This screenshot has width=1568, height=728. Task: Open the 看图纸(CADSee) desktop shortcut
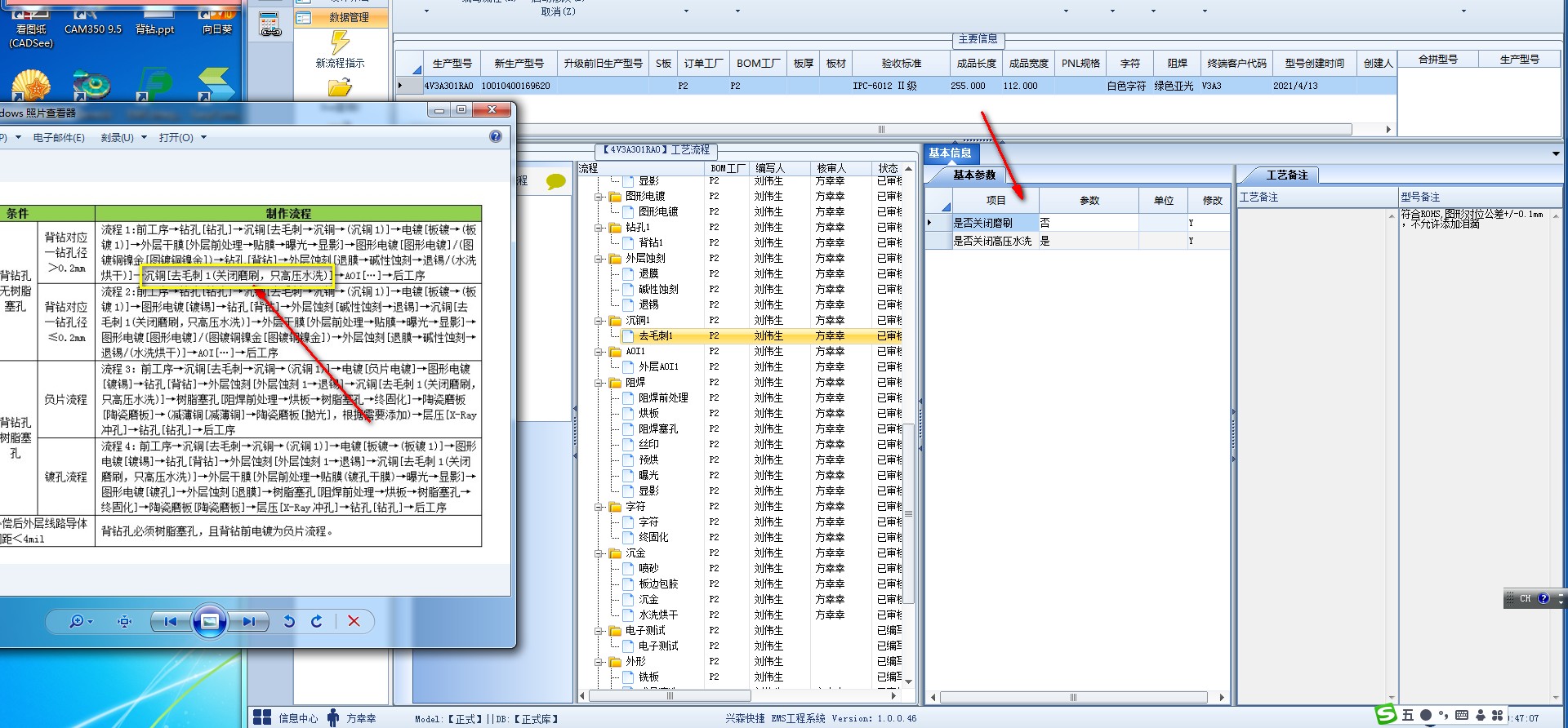[x=31, y=29]
